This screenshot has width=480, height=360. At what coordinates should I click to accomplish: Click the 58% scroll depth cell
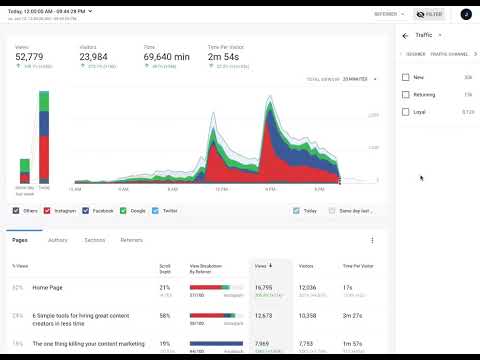pos(165,315)
